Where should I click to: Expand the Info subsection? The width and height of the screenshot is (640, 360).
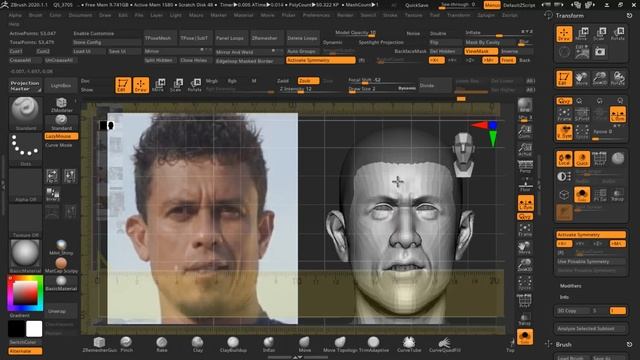[564, 297]
